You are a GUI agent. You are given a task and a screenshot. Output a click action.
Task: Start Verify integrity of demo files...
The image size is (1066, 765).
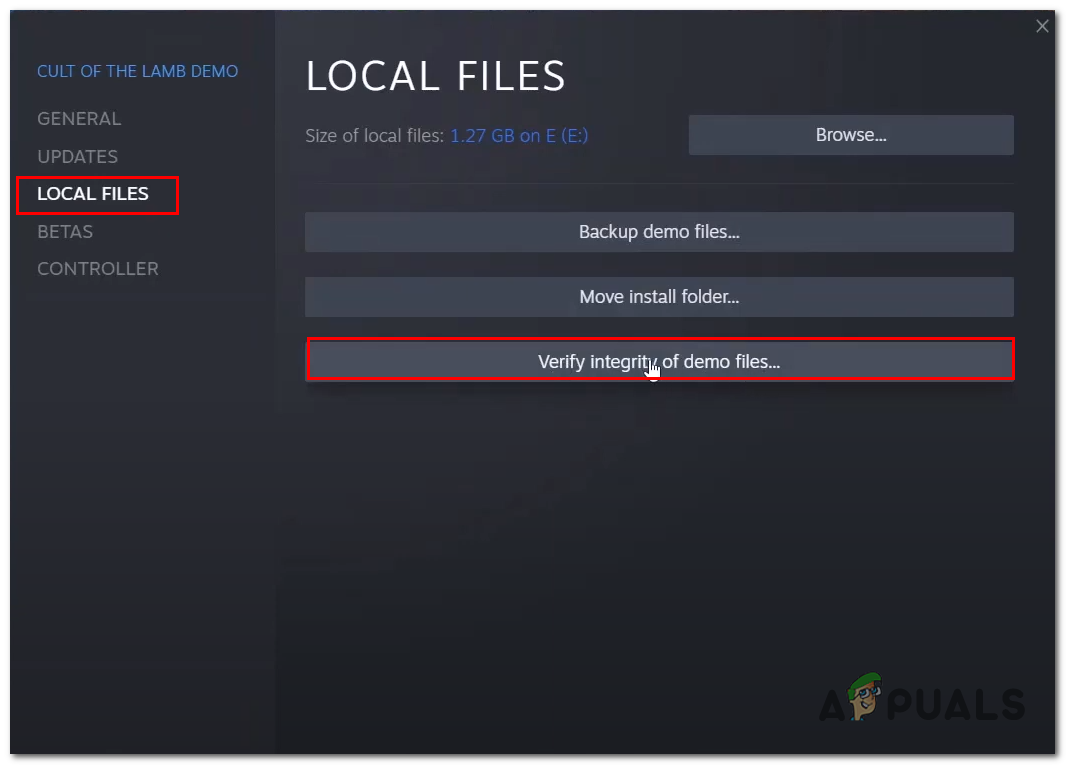(659, 361)
